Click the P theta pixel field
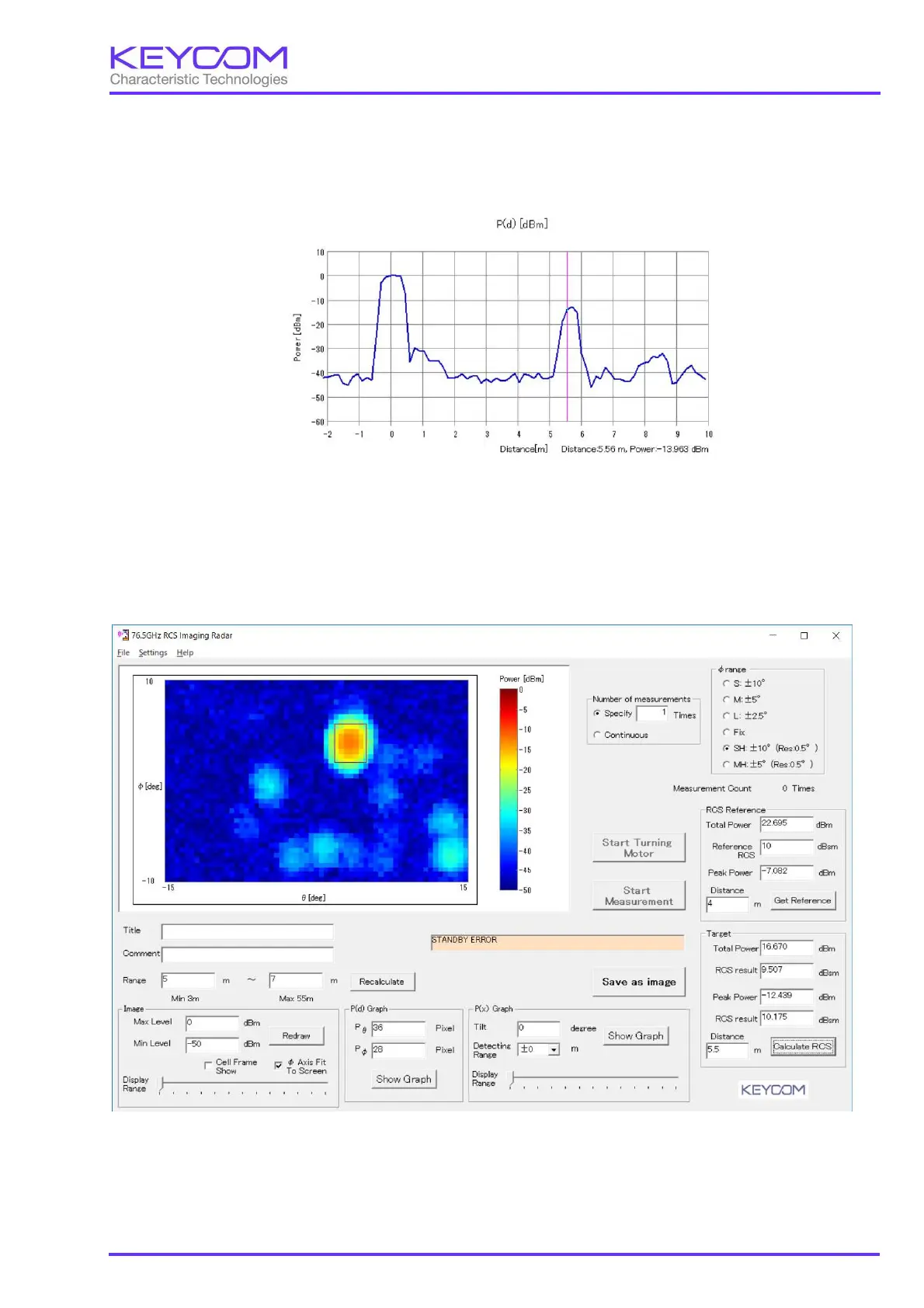Viewport: 924px width, 1308px height. [x=398, y=1028]
